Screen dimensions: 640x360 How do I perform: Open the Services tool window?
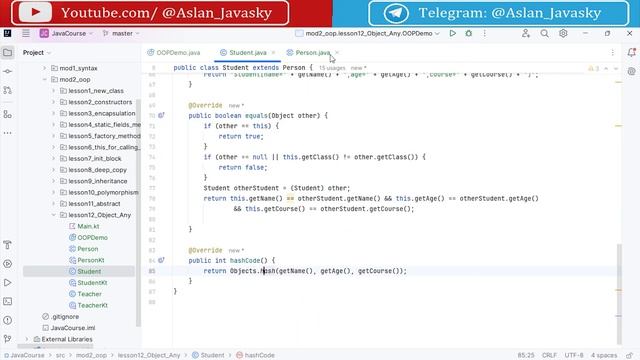click(7, 264)
